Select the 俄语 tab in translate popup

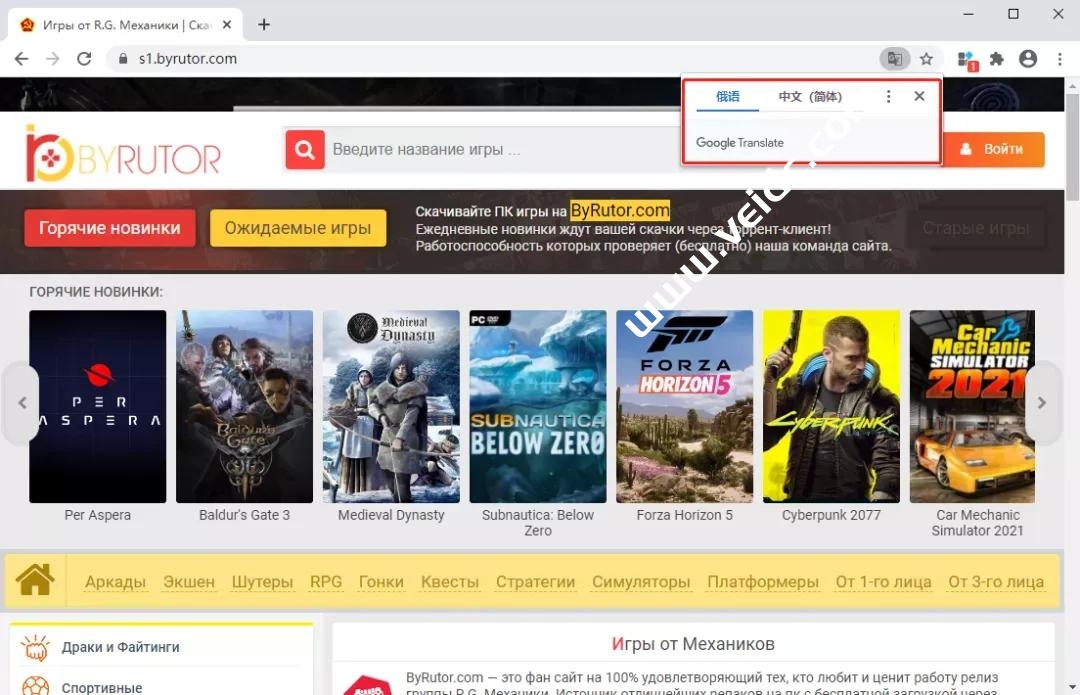pyautogui.click(x=727, y=96)
